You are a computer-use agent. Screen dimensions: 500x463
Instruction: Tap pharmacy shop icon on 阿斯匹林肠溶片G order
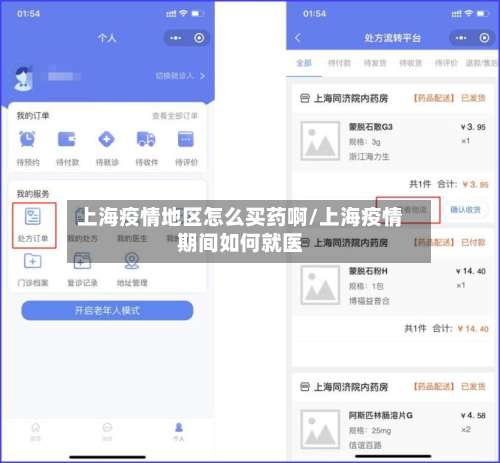coord(305,387)
